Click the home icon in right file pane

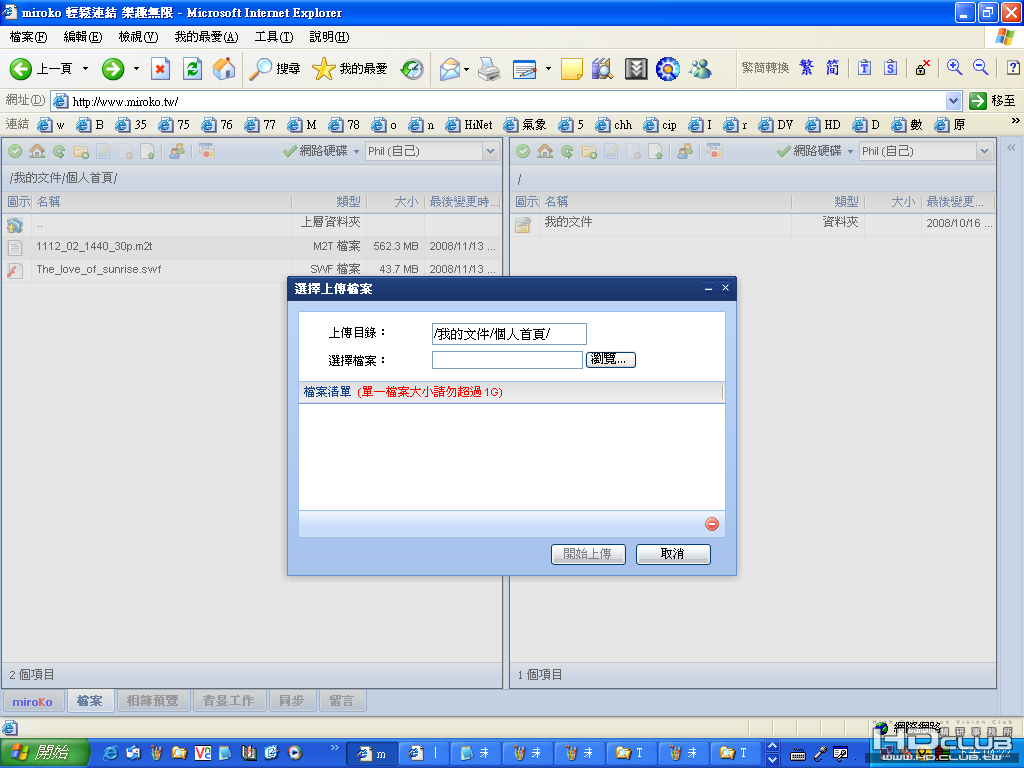pos(545,152)
